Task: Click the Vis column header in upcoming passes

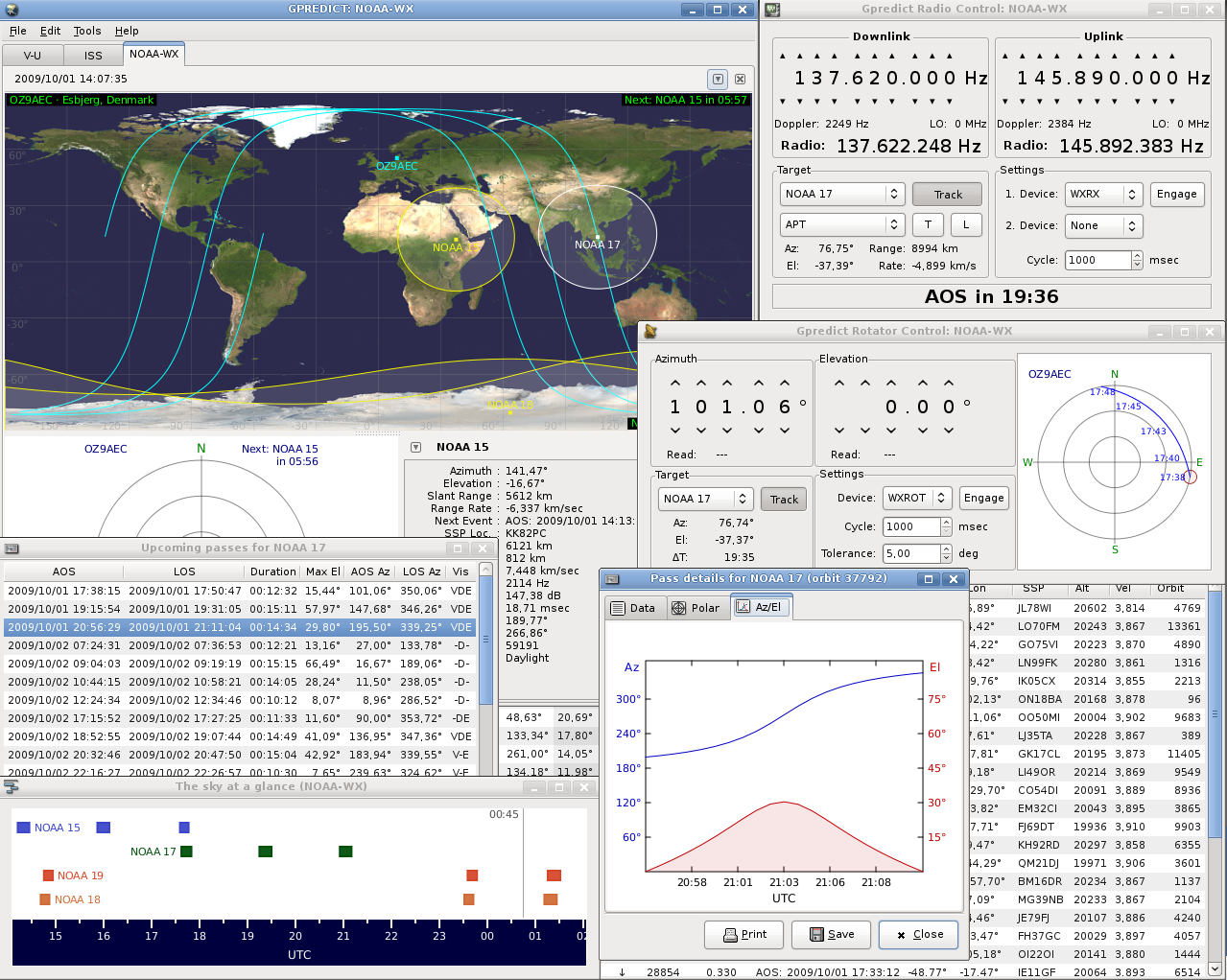Action: click(460, 572)
